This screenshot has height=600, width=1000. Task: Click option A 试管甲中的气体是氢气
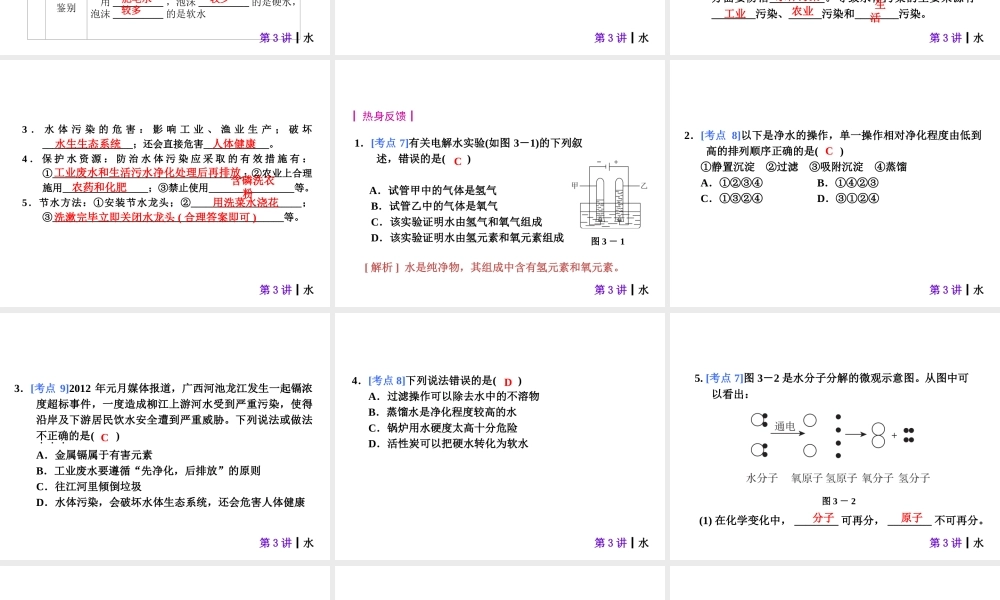point(432,191)
